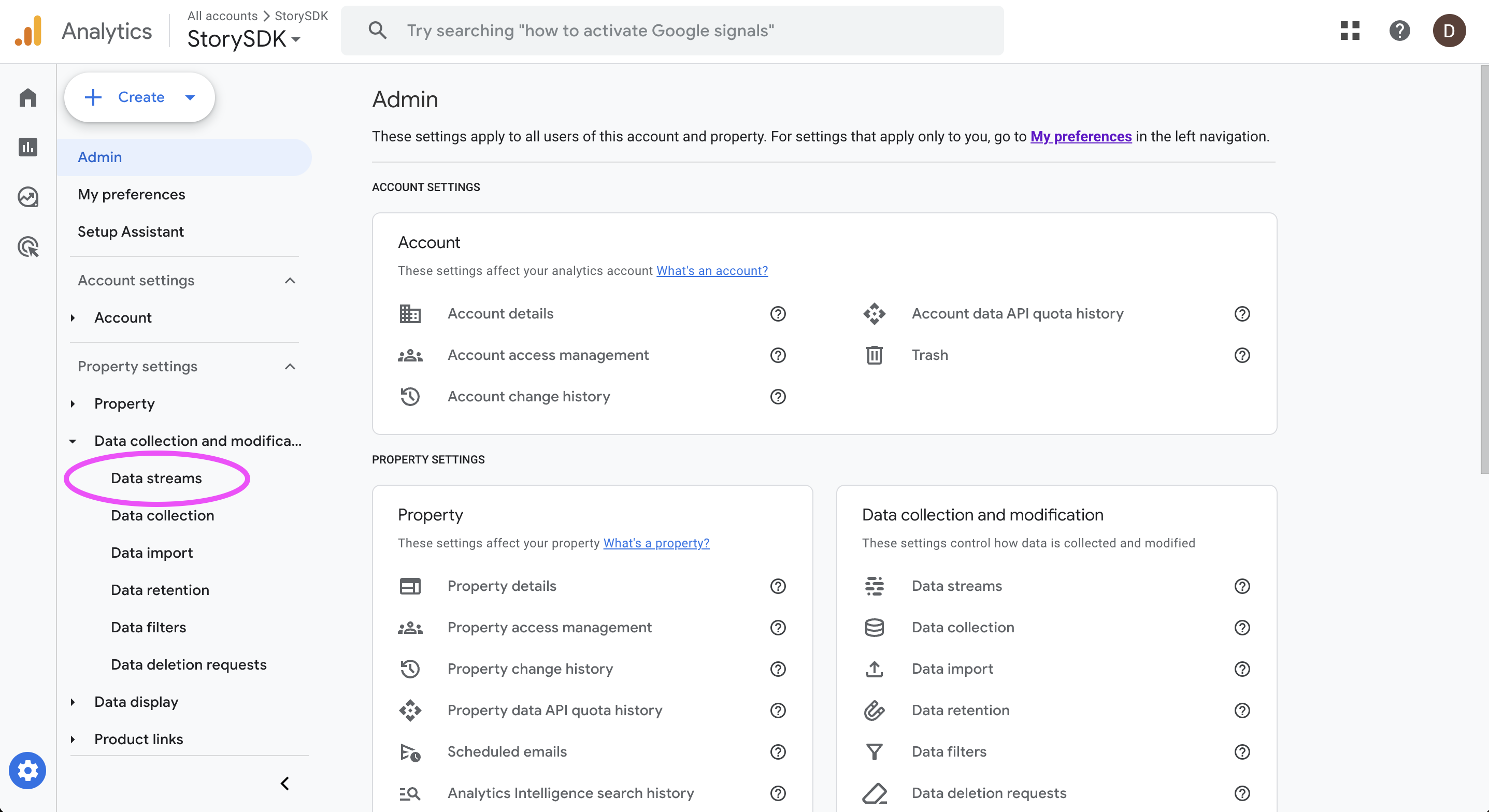Viewport: 1489px width, 812px height.
Task: Open the Google apps grid icon
Action: pos(1350,31)
